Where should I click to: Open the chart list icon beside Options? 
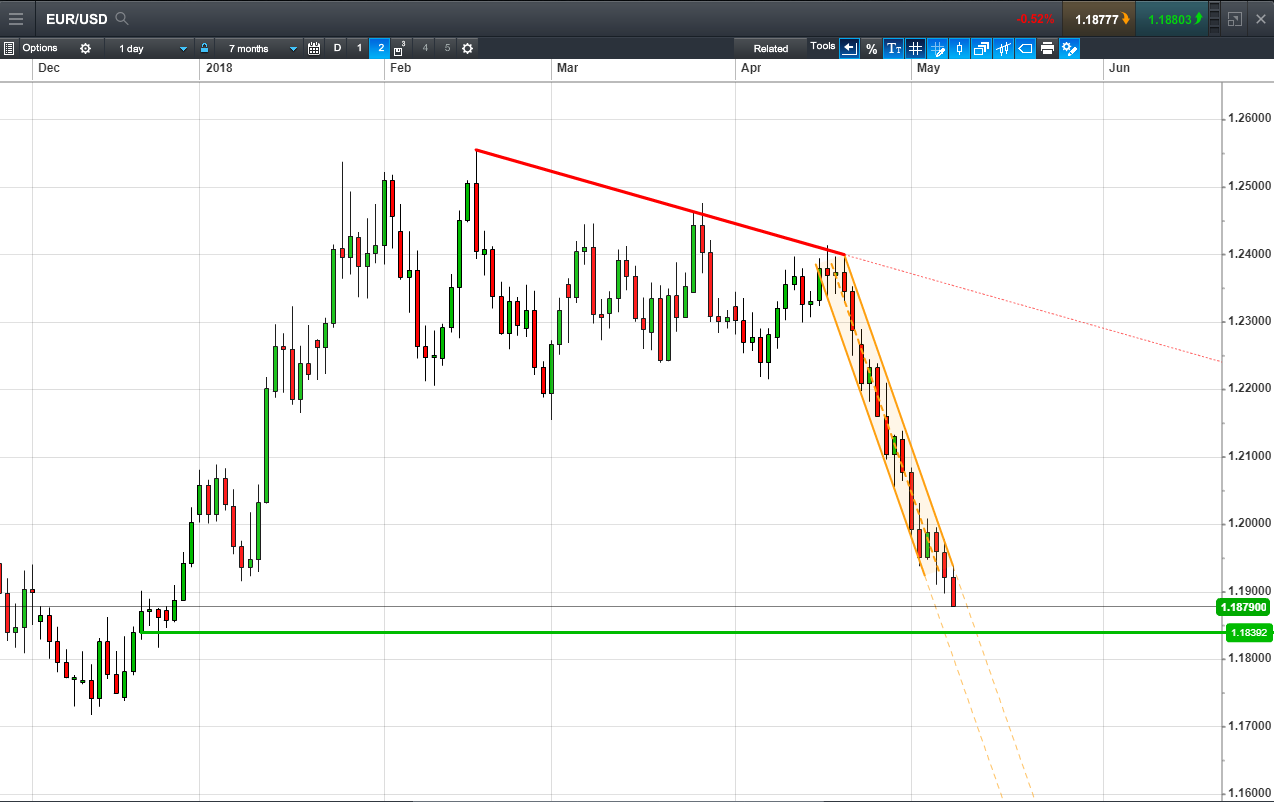point(9,48)
